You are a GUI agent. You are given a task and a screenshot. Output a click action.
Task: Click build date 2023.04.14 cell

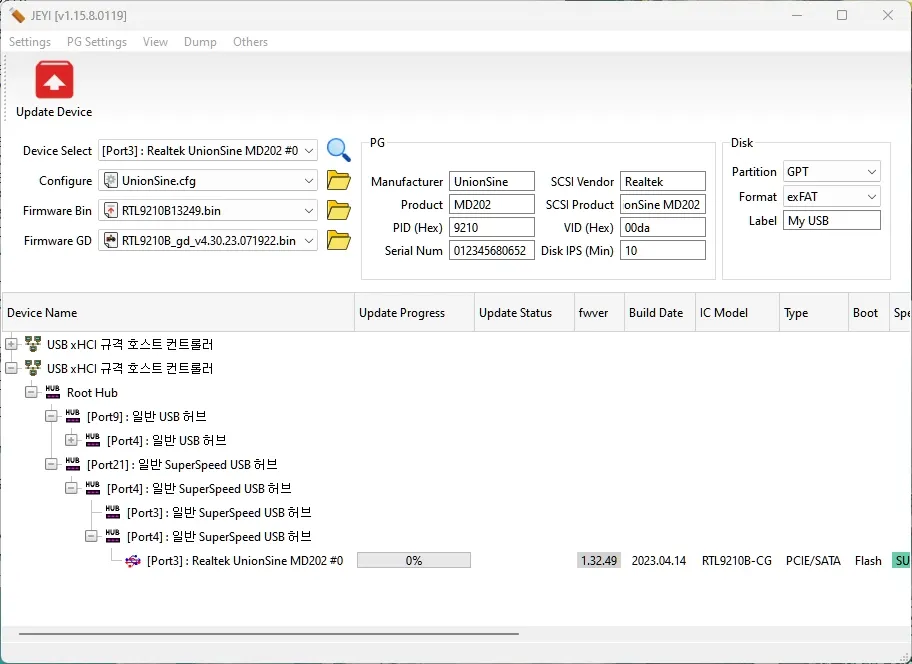[x=659, y=561]
